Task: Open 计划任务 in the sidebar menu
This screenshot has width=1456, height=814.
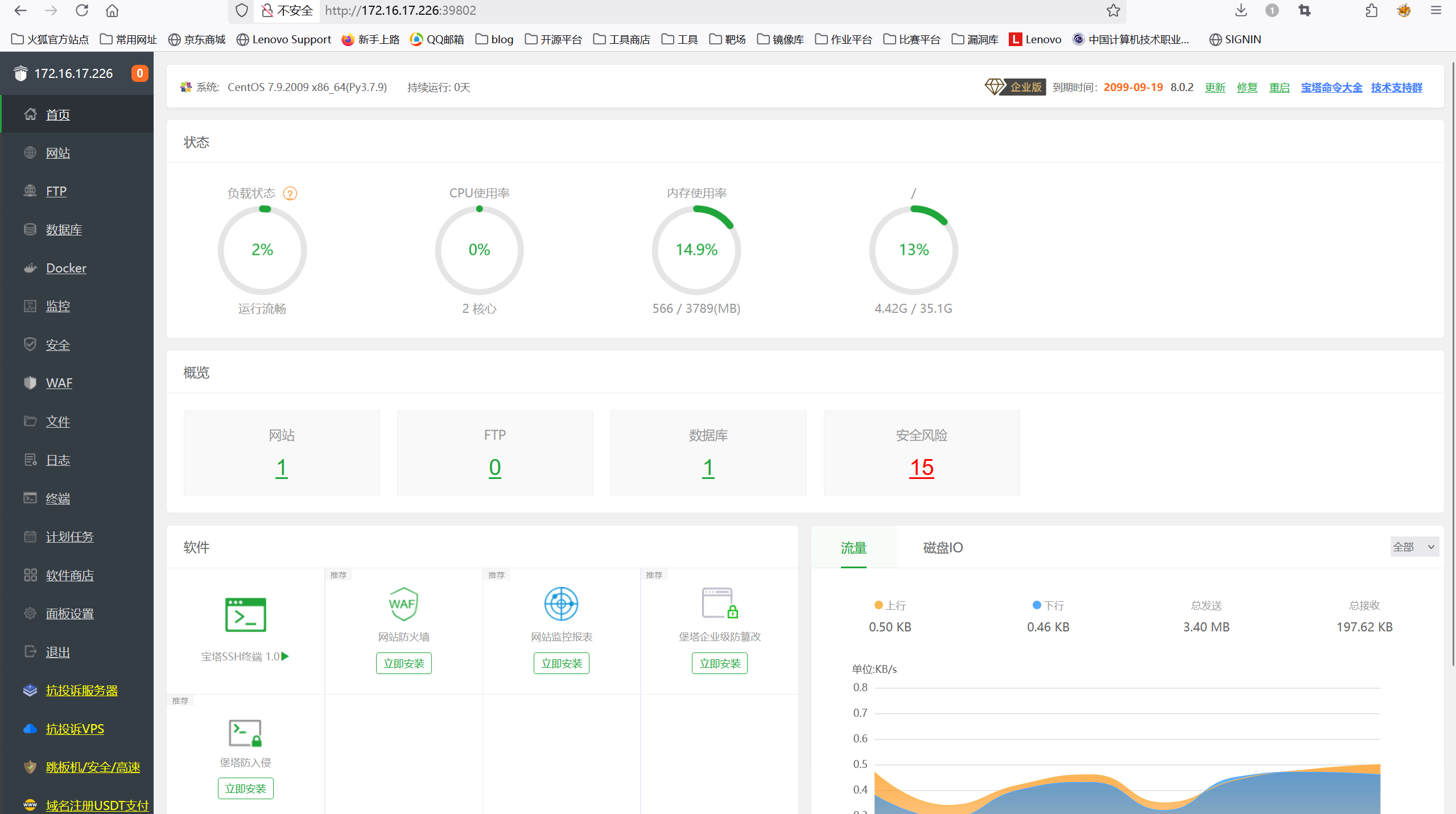Action: pos(69,537)
